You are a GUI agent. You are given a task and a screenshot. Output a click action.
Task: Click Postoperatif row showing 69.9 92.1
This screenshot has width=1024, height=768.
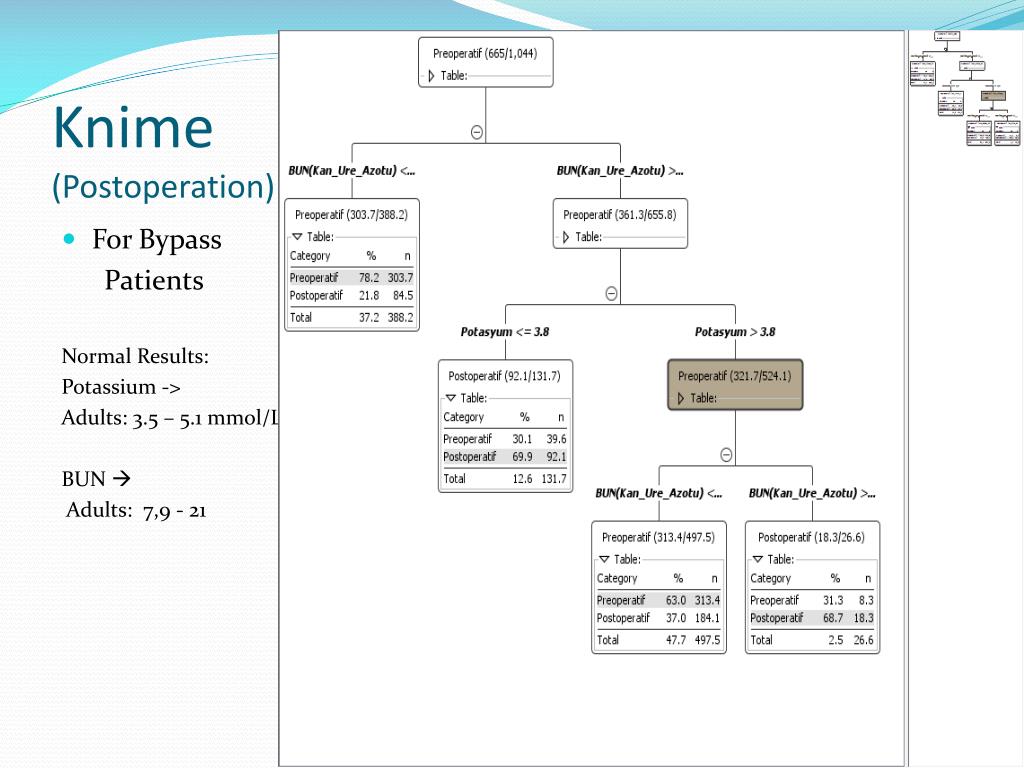pos(505,456)
